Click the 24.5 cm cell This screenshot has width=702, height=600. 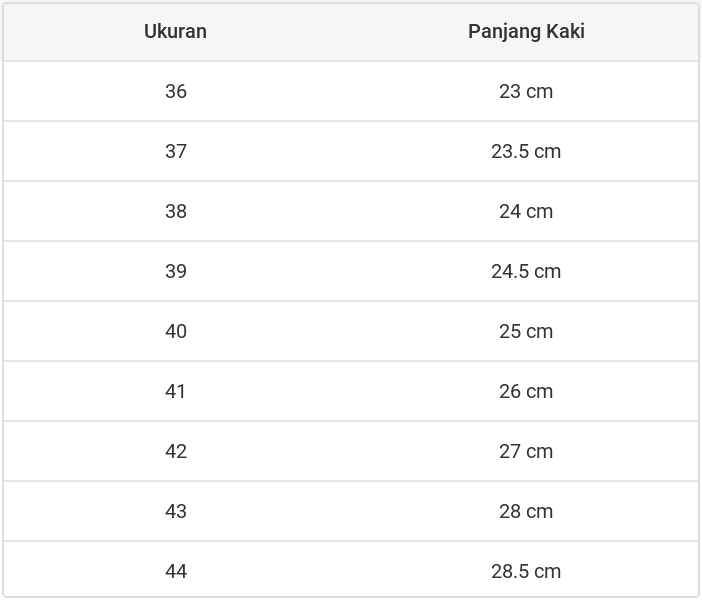tap(526, 271)
